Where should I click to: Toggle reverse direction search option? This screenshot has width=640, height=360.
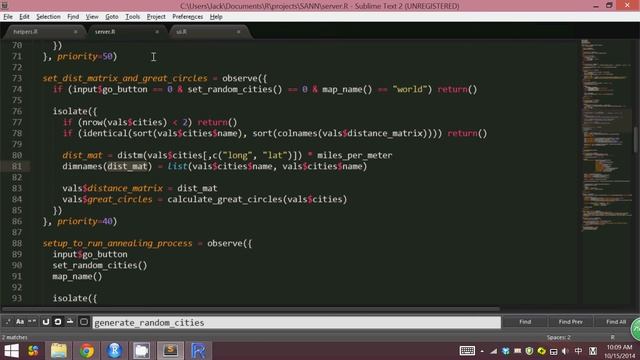46,322
